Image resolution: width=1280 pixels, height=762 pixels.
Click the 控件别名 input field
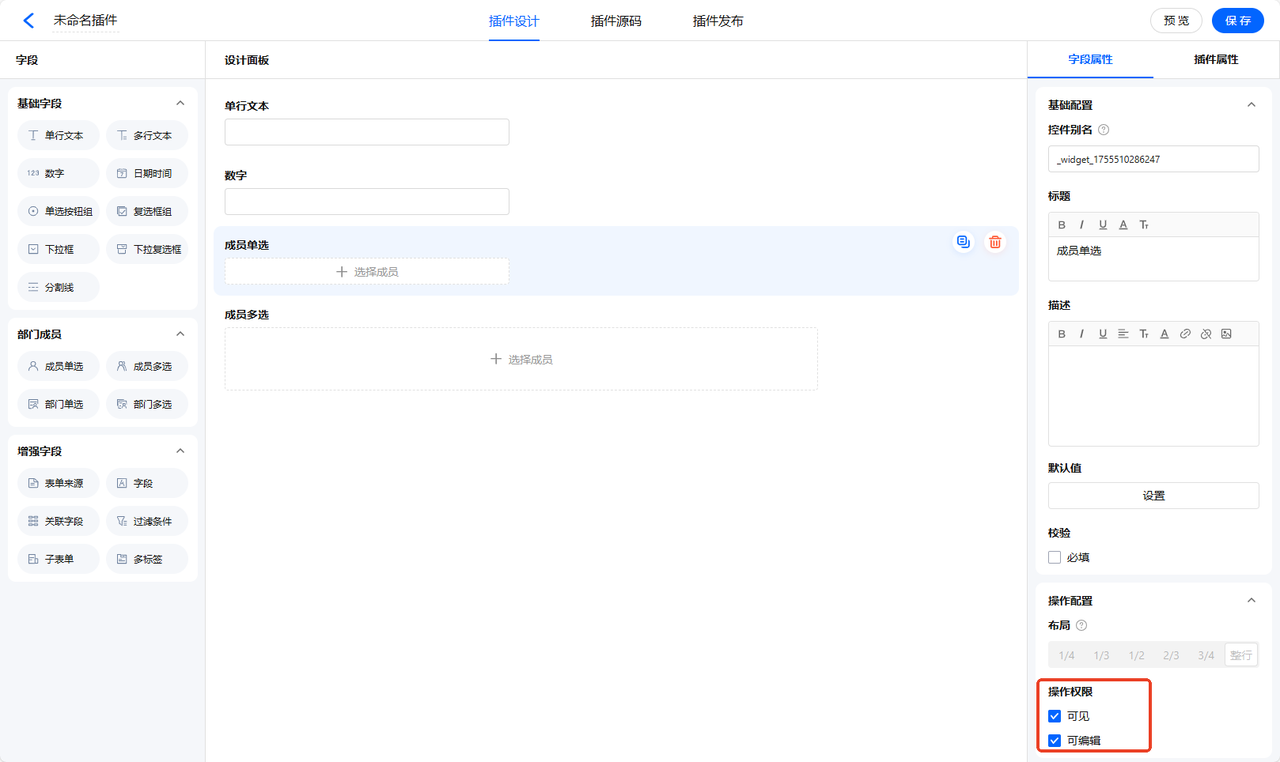[1153, 159]
